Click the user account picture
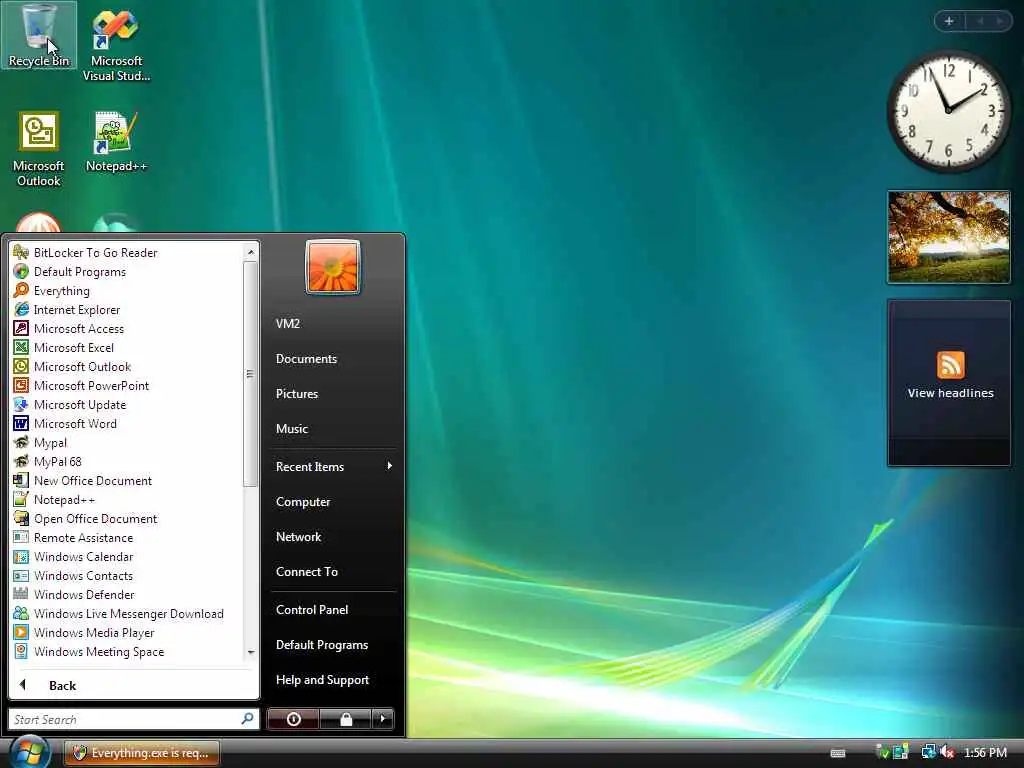The height and width of the screenshot is (768, 1024). pyautogui.click(x=332, y=266)
